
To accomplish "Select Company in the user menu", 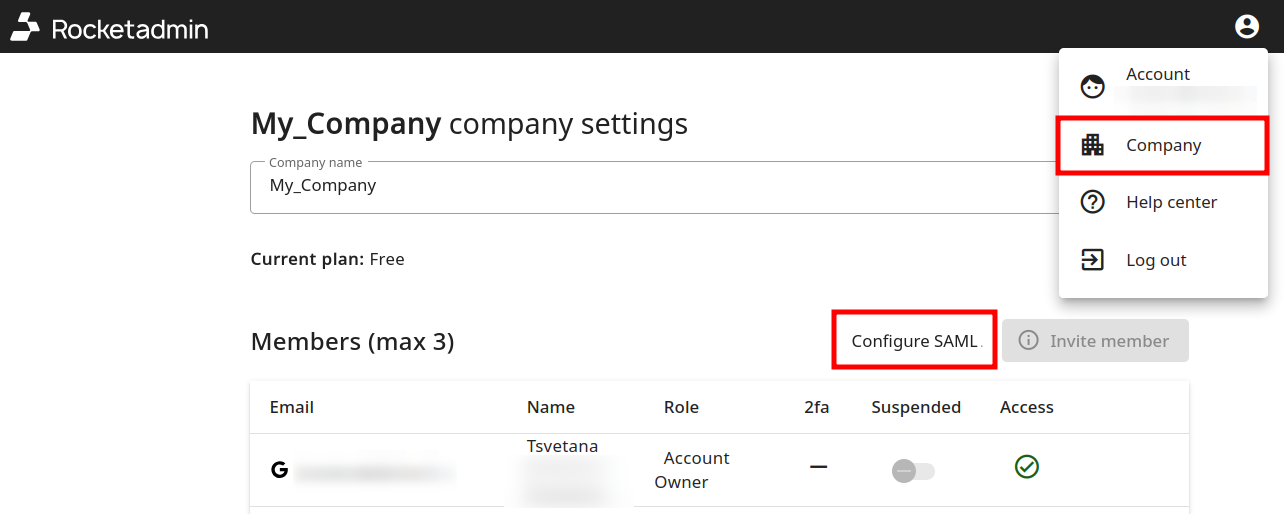I will [x=1163, y=145].
